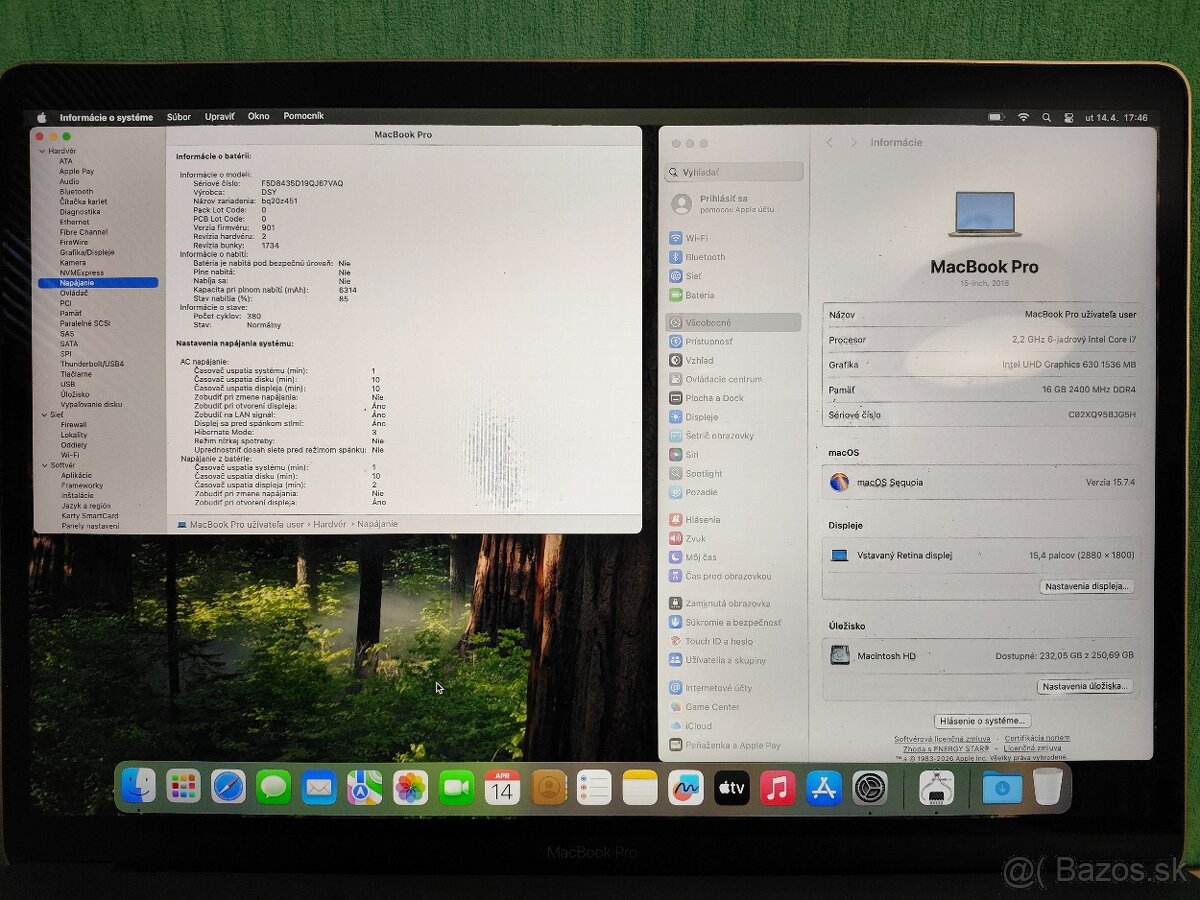Open the Music app from the Dock
Screen dimensions: 1200x900
pyautogui.click(x=777, y=786)
